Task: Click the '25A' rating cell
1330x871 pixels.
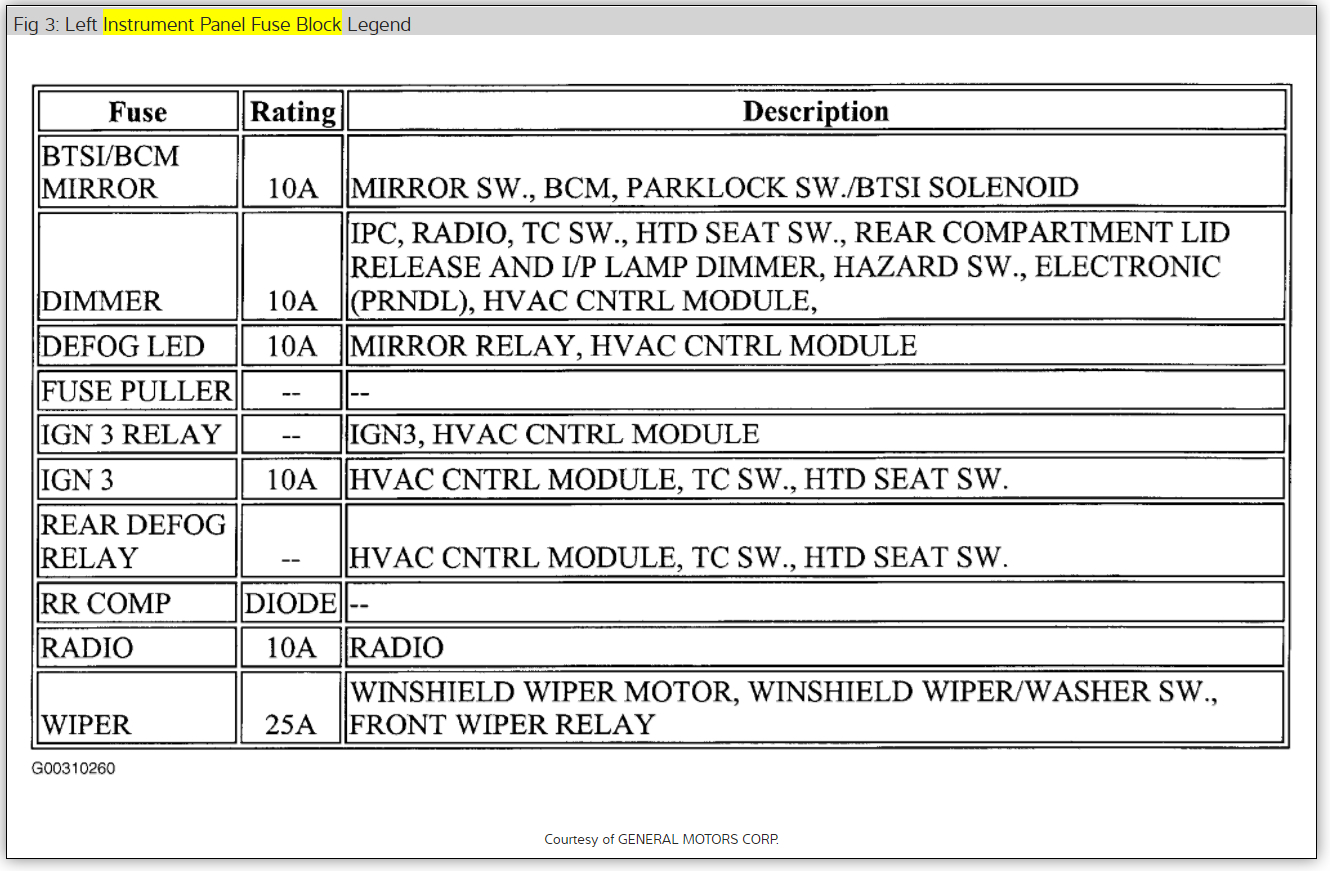Action: point(293,707)
